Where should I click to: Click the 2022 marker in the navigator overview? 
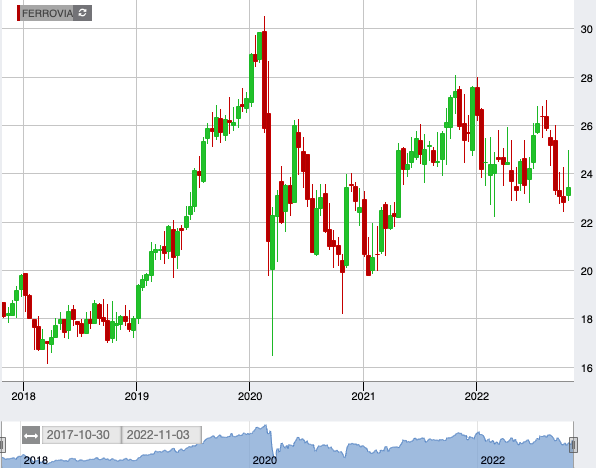[x=493, y=460]
